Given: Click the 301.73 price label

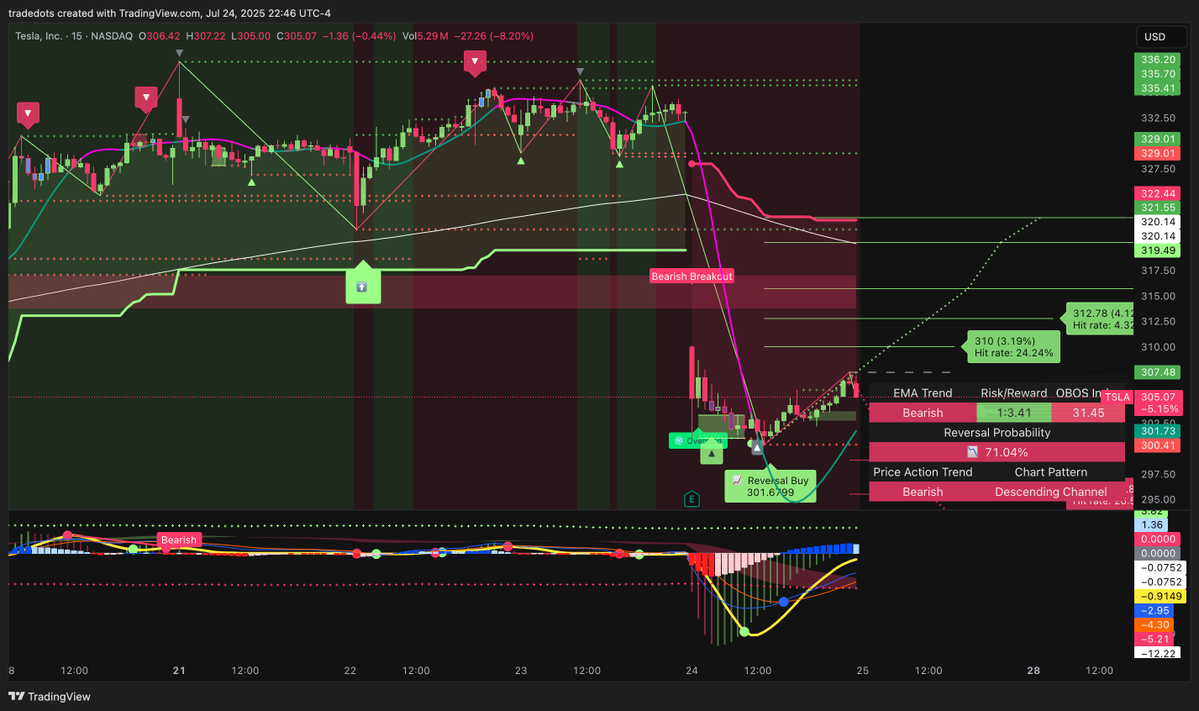Looking at the screenshot, I should (1158, 431).
